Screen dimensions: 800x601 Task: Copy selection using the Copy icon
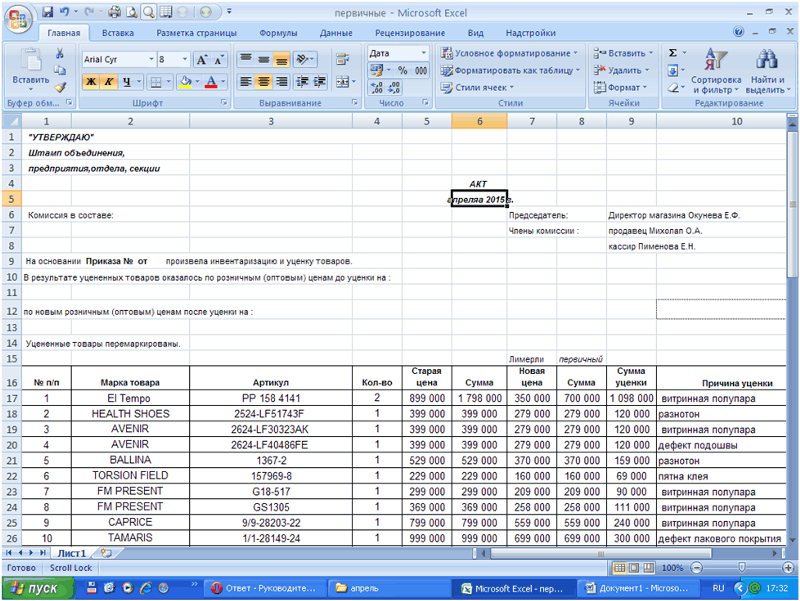pyautogui.click(x=60, y=70)
